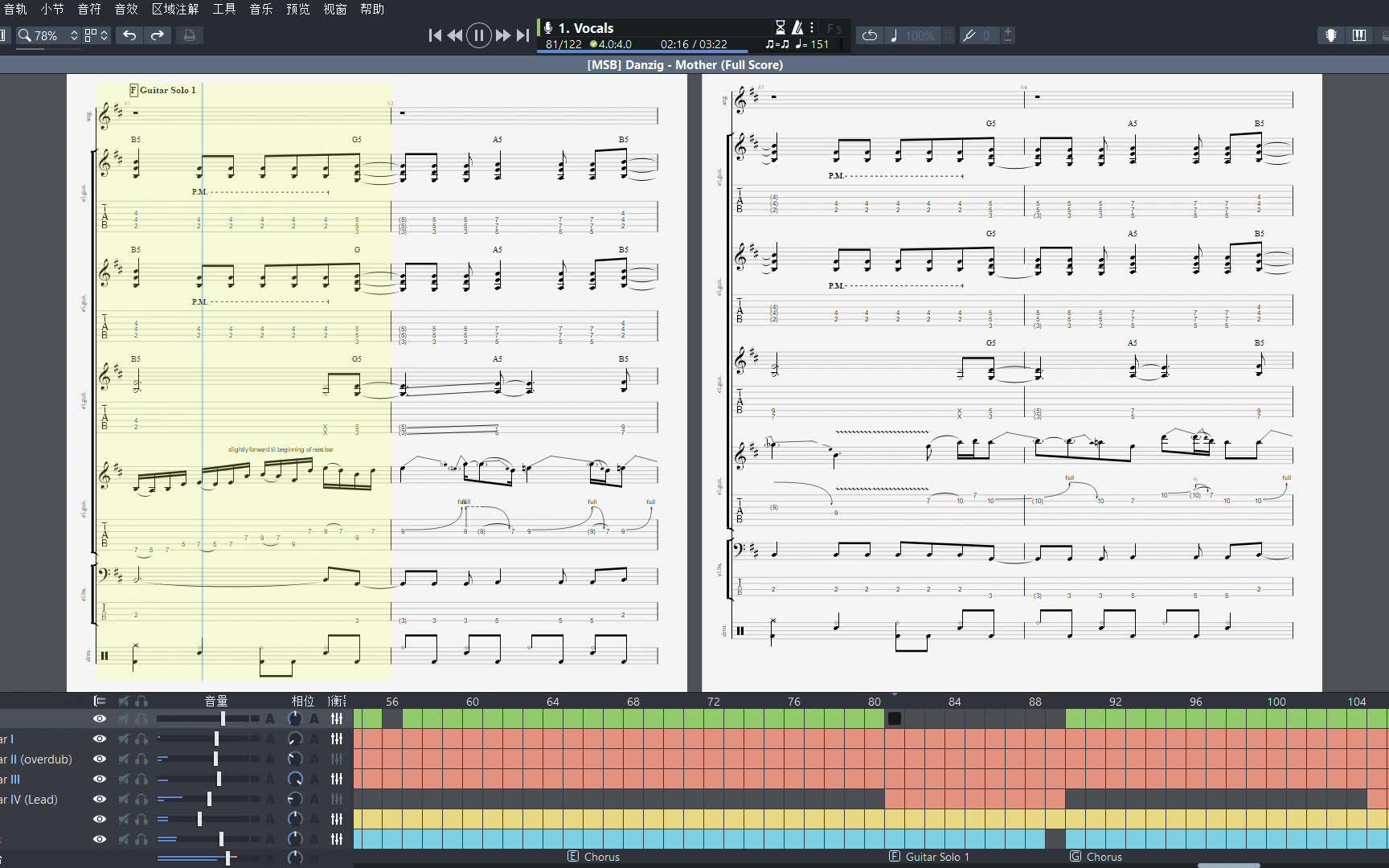Viewport: 1389px width, 868px height.
Task: Open 区域注解 (Section) menu
Action: point(175,9)
